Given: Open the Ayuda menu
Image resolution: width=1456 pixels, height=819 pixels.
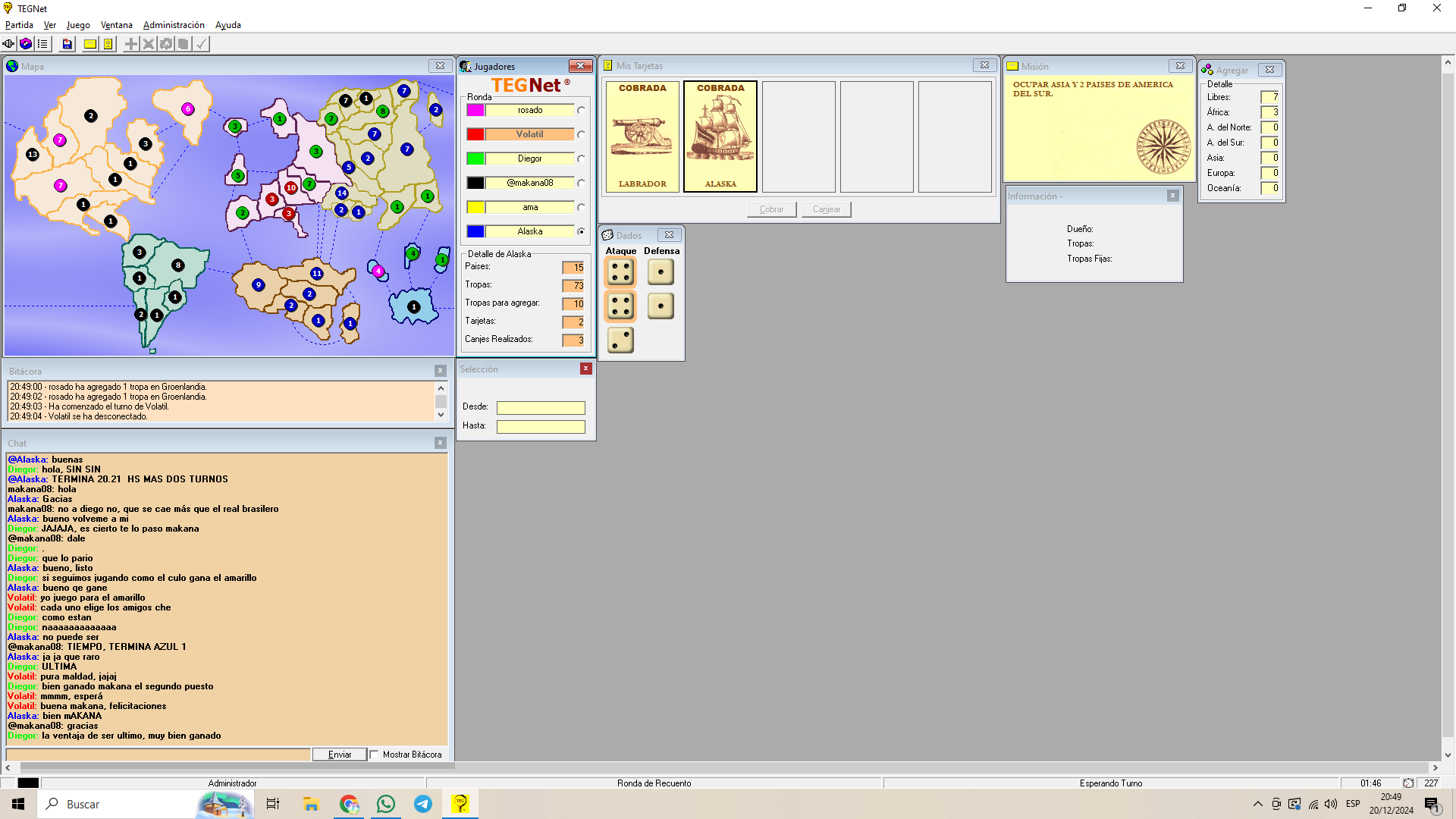Looking at the screenshot, I should (227, 25).
